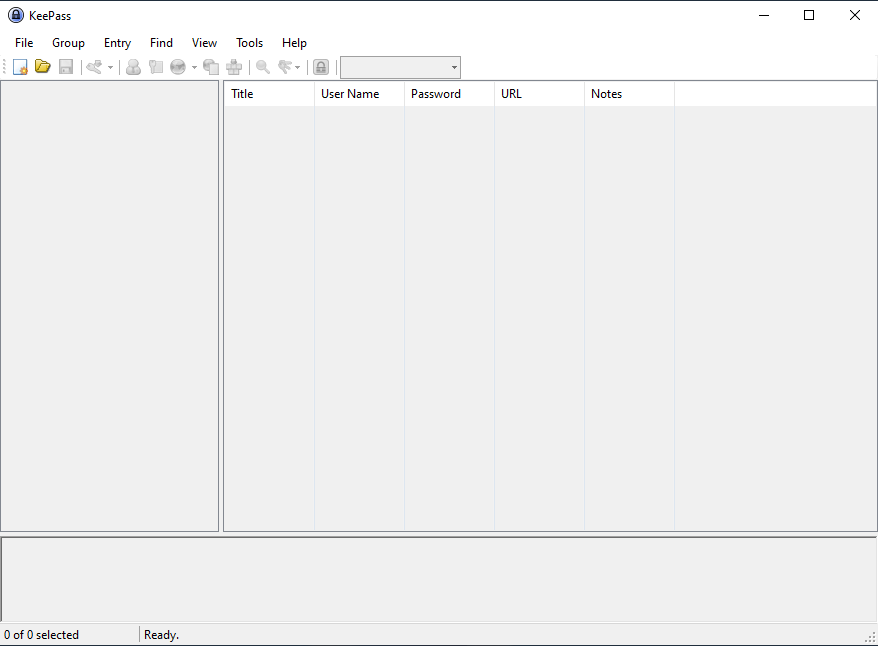878x646 pixels.
Task: Click the Copy Password icon
Action: (155, 67)
